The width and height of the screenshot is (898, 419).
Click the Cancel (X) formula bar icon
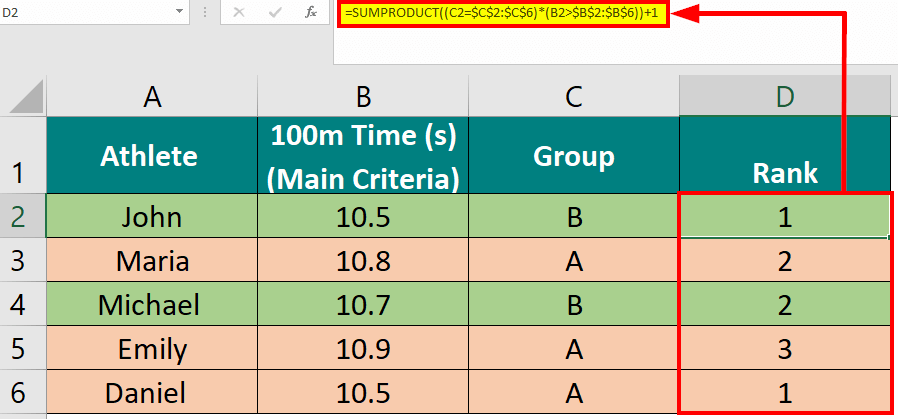click(239, 13)
